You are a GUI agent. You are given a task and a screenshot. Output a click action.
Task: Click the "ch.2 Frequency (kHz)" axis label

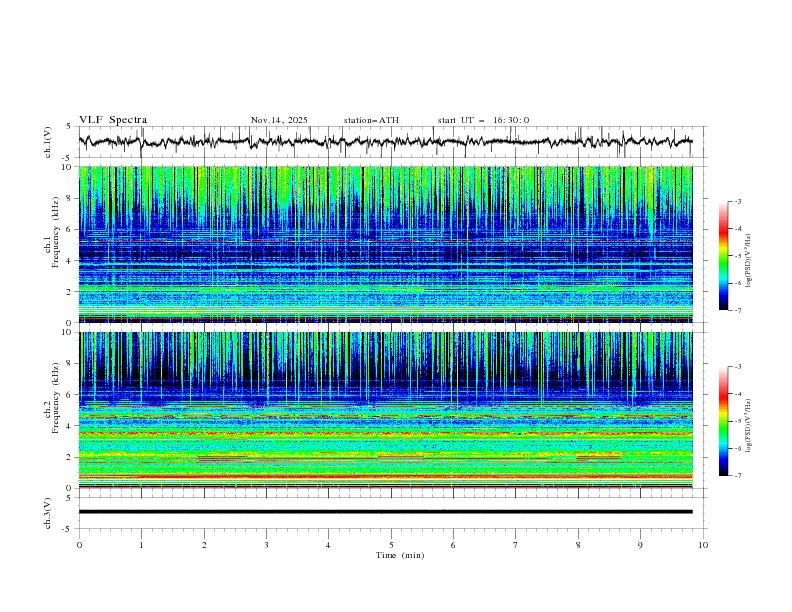tap(52, 397)
